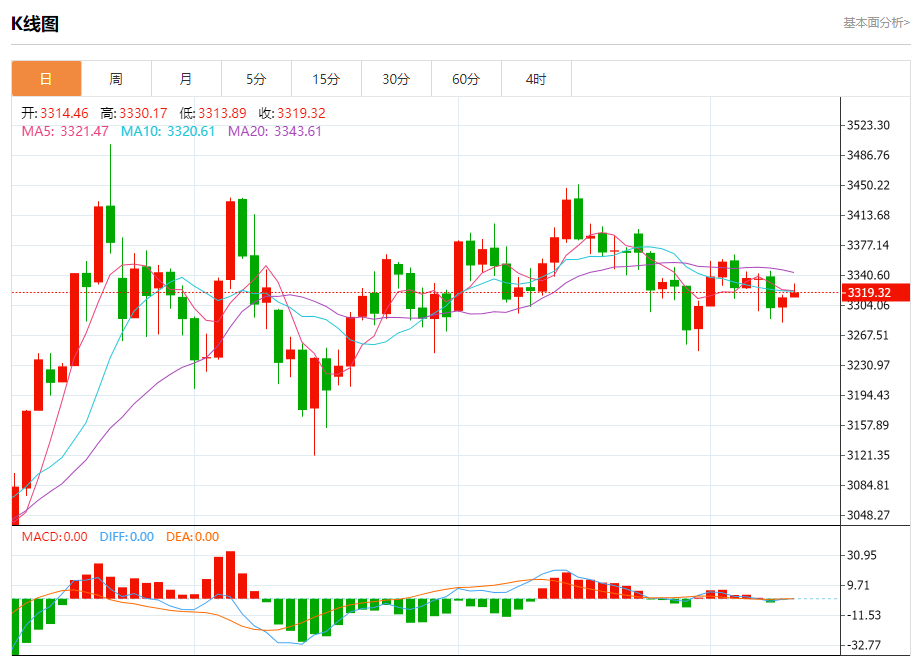
Task: Click the red 3319.32 current price tag
Action: 866,292
